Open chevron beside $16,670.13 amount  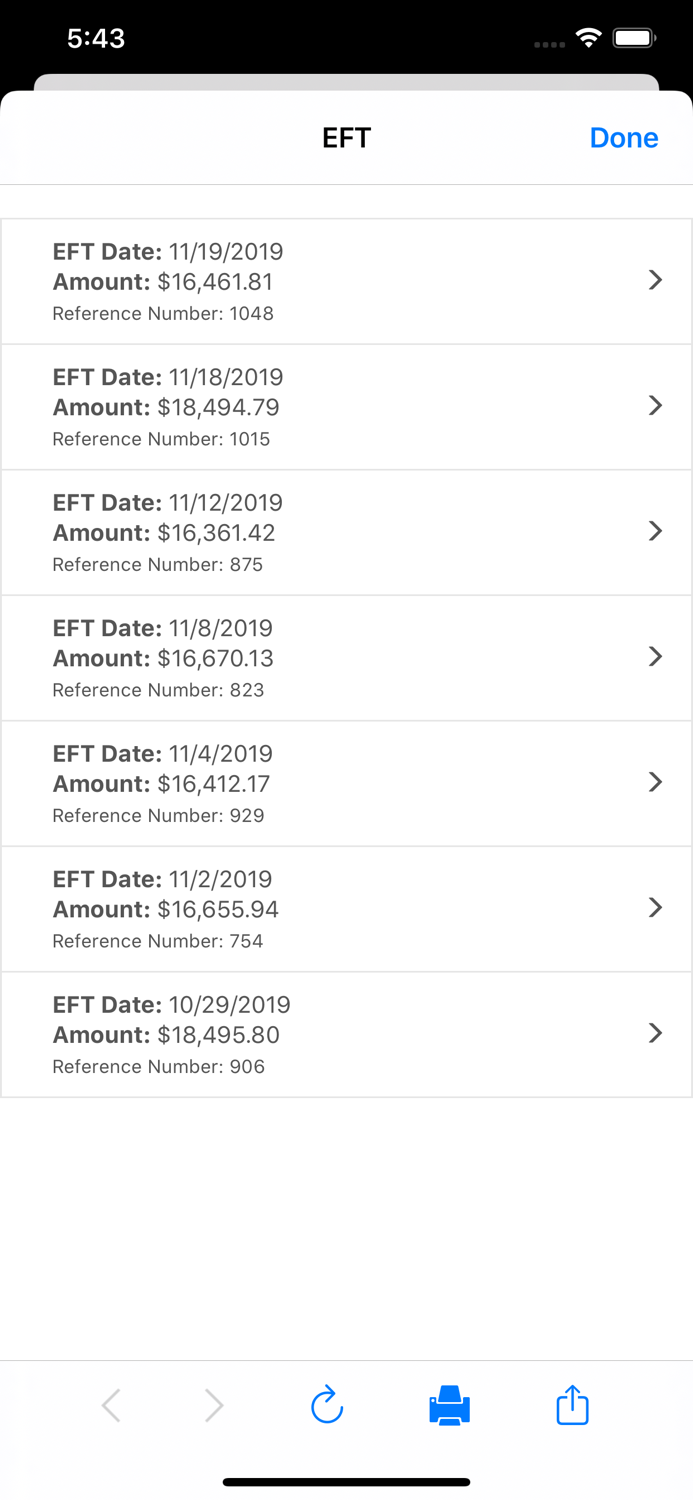point(655,656)
